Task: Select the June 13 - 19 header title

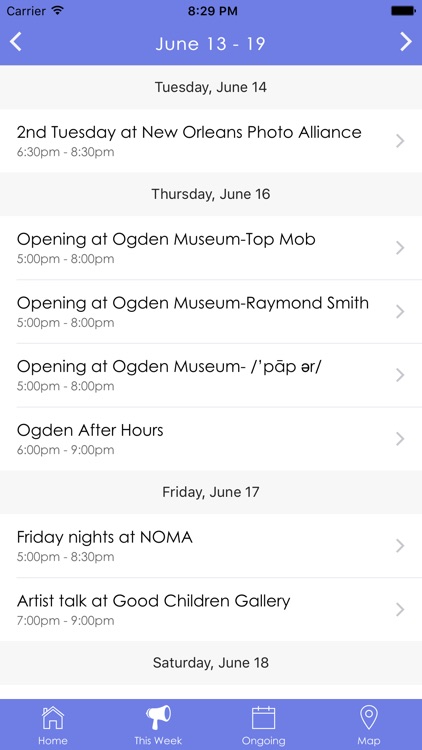Action: (x=211, y=44)
